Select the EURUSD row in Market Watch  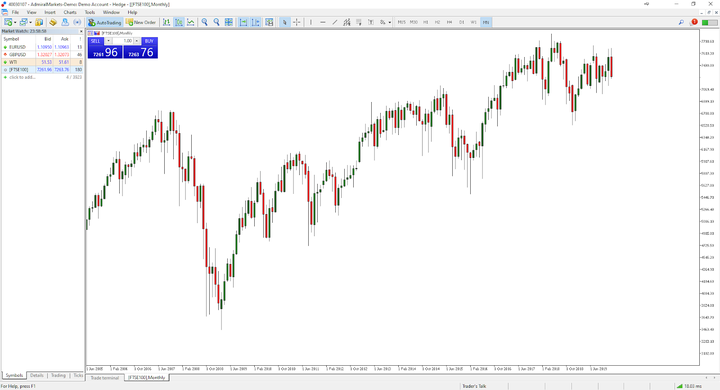pyautogui.click(x=42, y=47)
